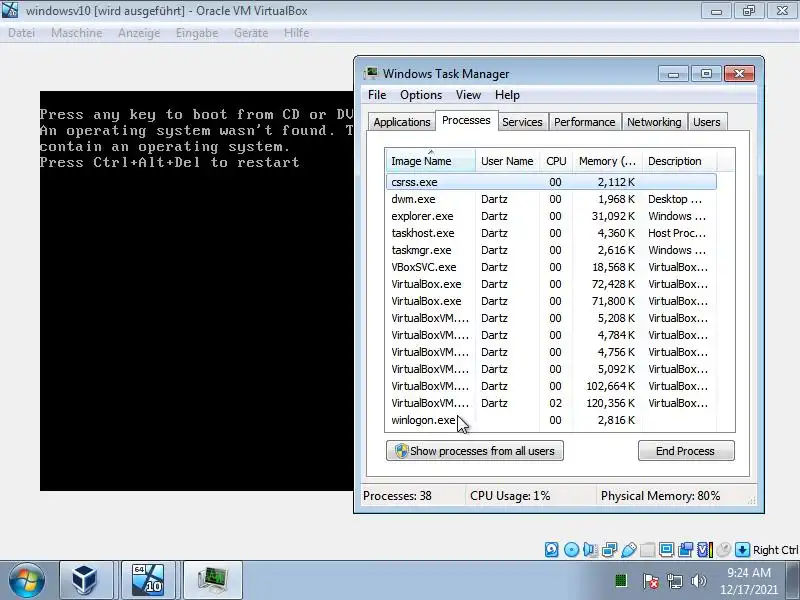The width and height of the screenshot is (800, 600).
Task: Click the display indicator in VirtualBox status bar
Action: click(666, 549)
